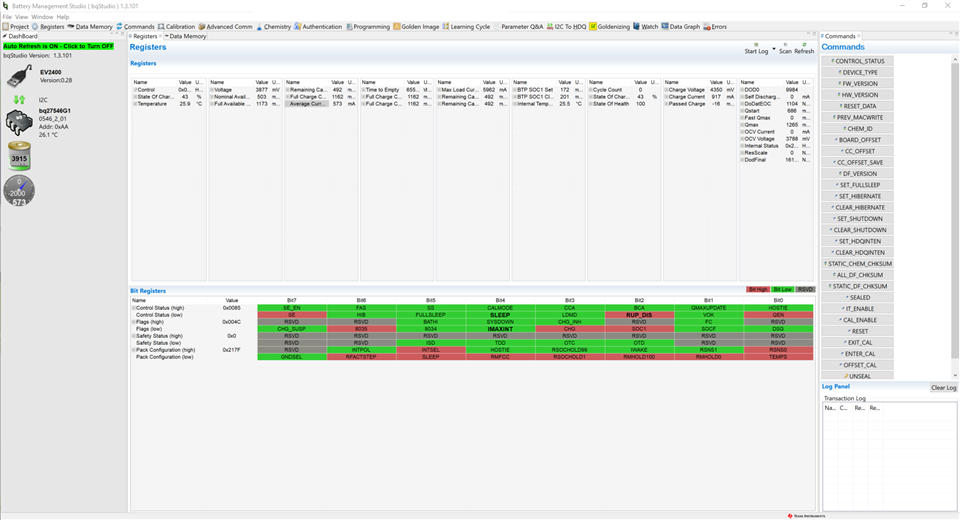The width and height of the screenshot is (960, 520).
Task: Open the View menu
Action: click(21, 17)
